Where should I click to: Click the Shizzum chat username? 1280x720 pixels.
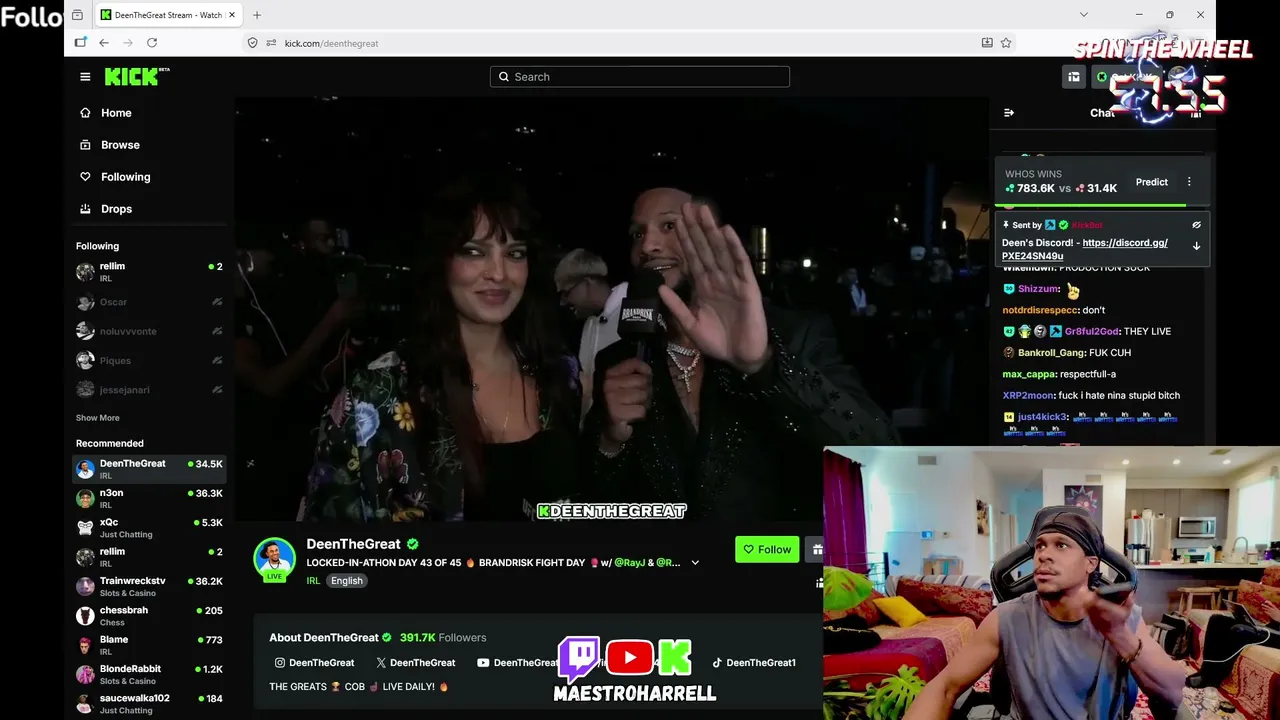pyautogui.click(x=1039, y=289)
